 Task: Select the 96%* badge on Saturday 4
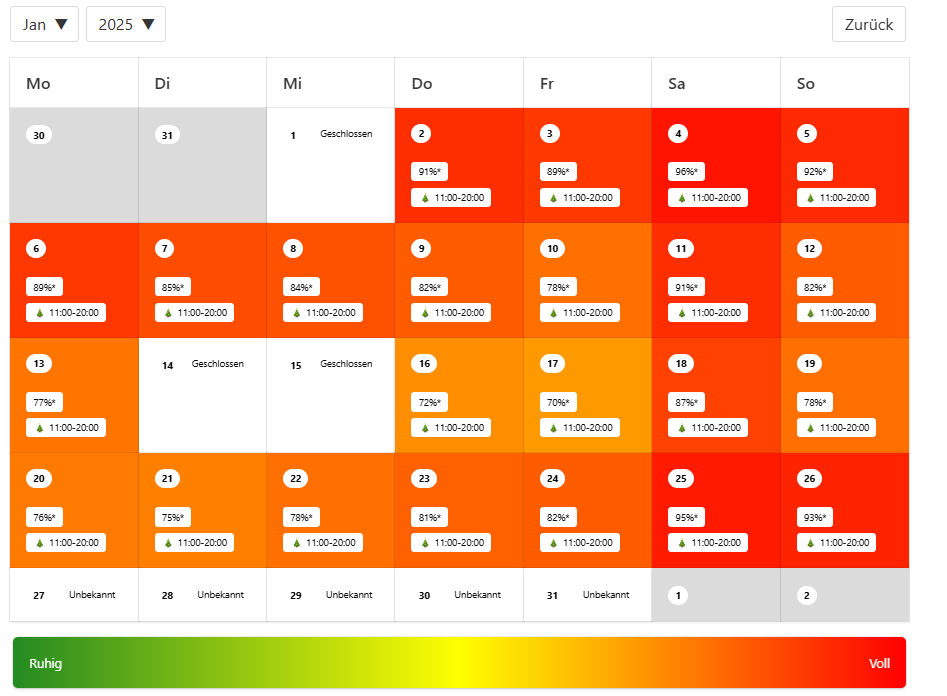click(686, 172)
